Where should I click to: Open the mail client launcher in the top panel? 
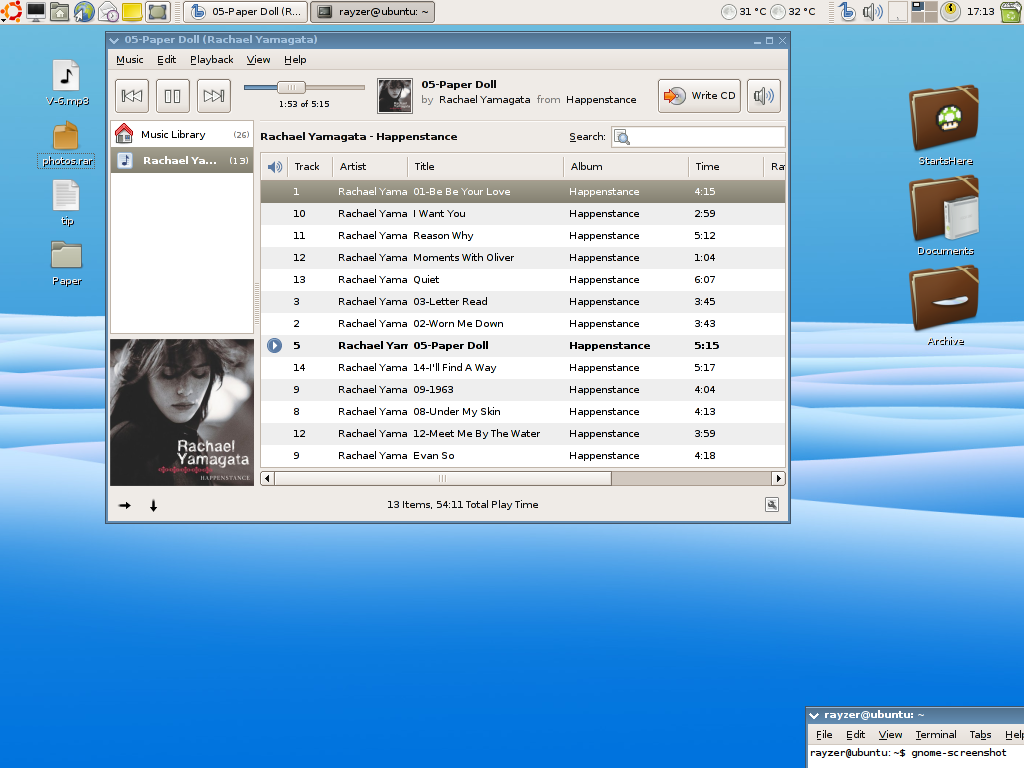point(108,11)
